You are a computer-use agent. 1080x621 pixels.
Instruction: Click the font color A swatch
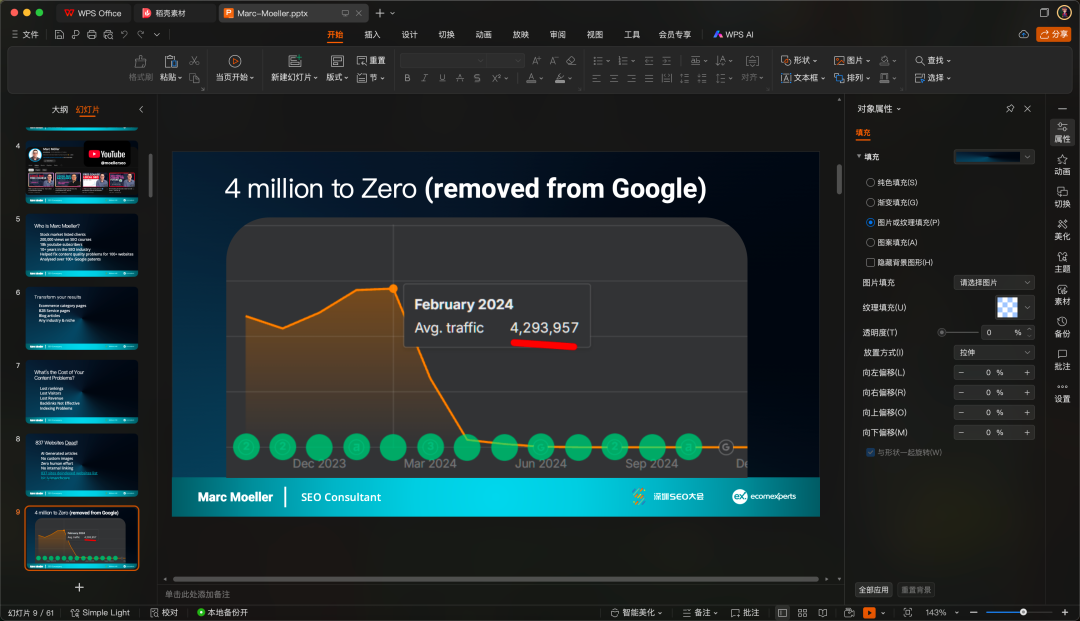pos(531,78)
